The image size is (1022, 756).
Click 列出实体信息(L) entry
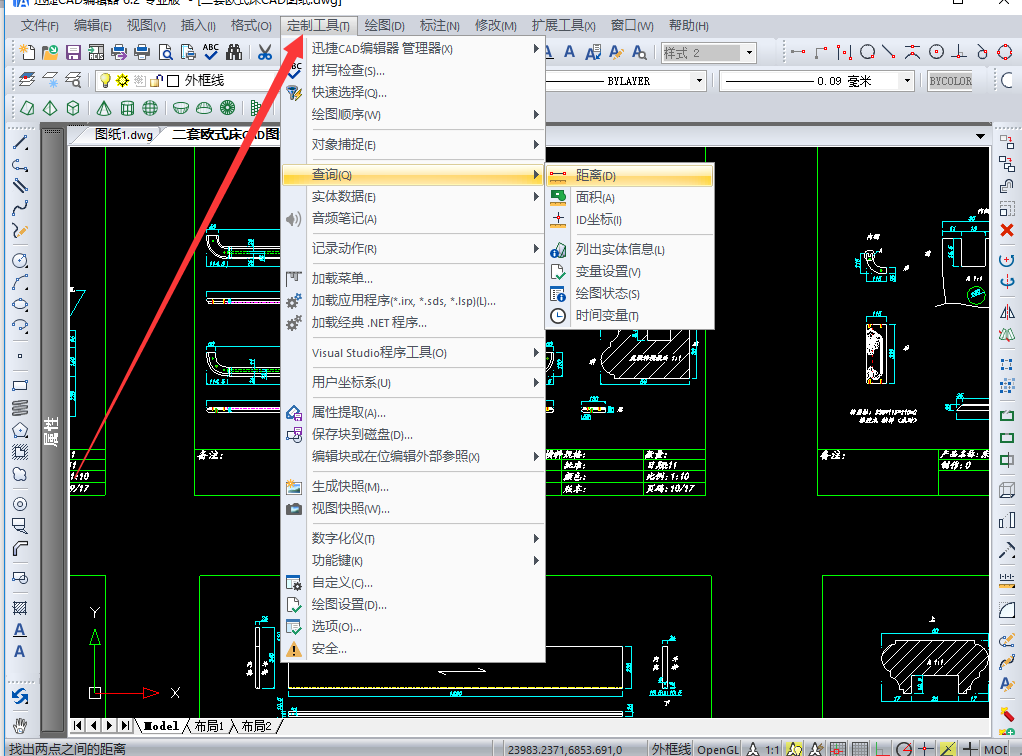click(x=630, y=250)
